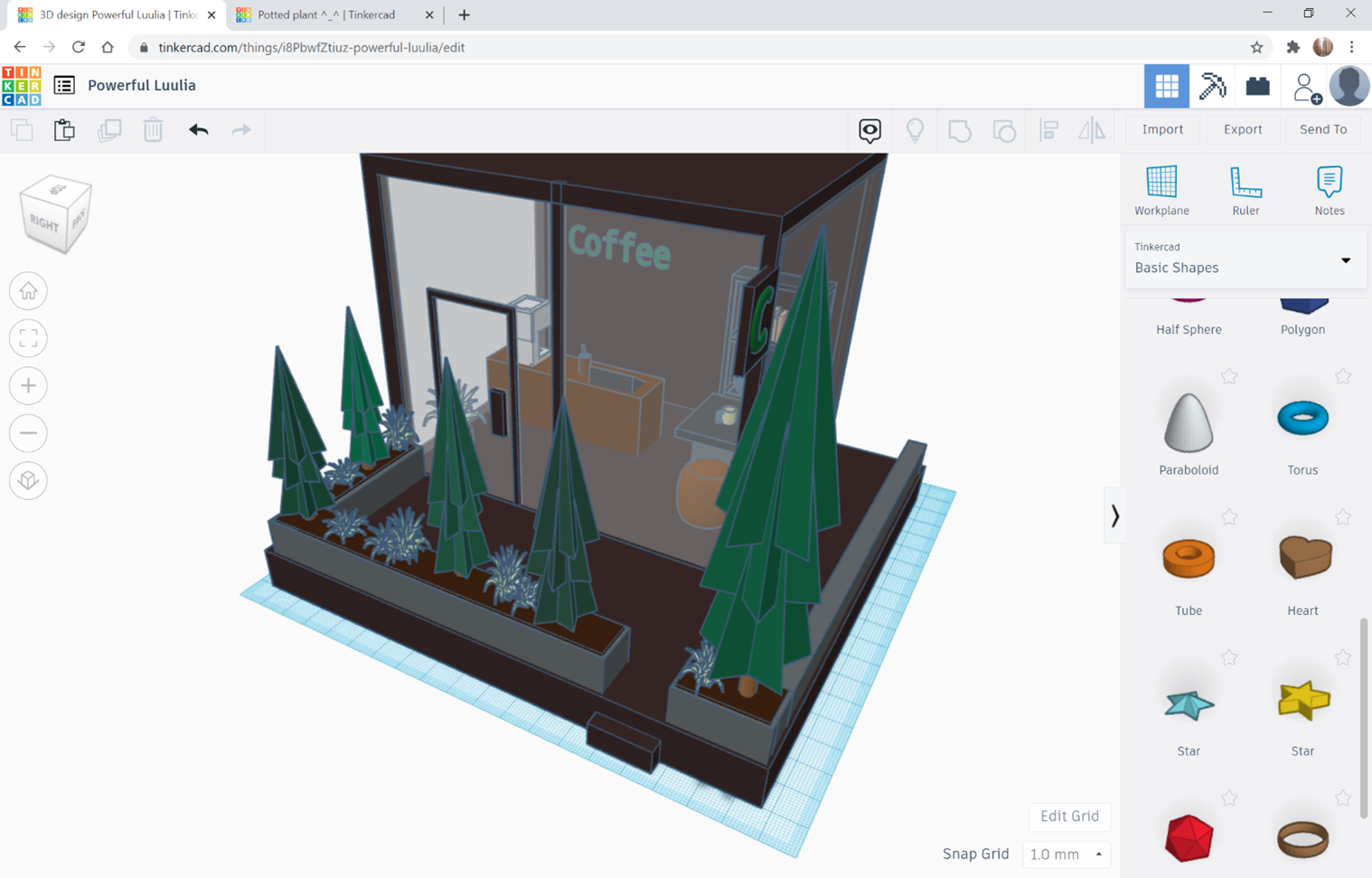This screenshot has height=878, width=1372.
Task: Favorite the Heart shape star
Action: 1343,517
